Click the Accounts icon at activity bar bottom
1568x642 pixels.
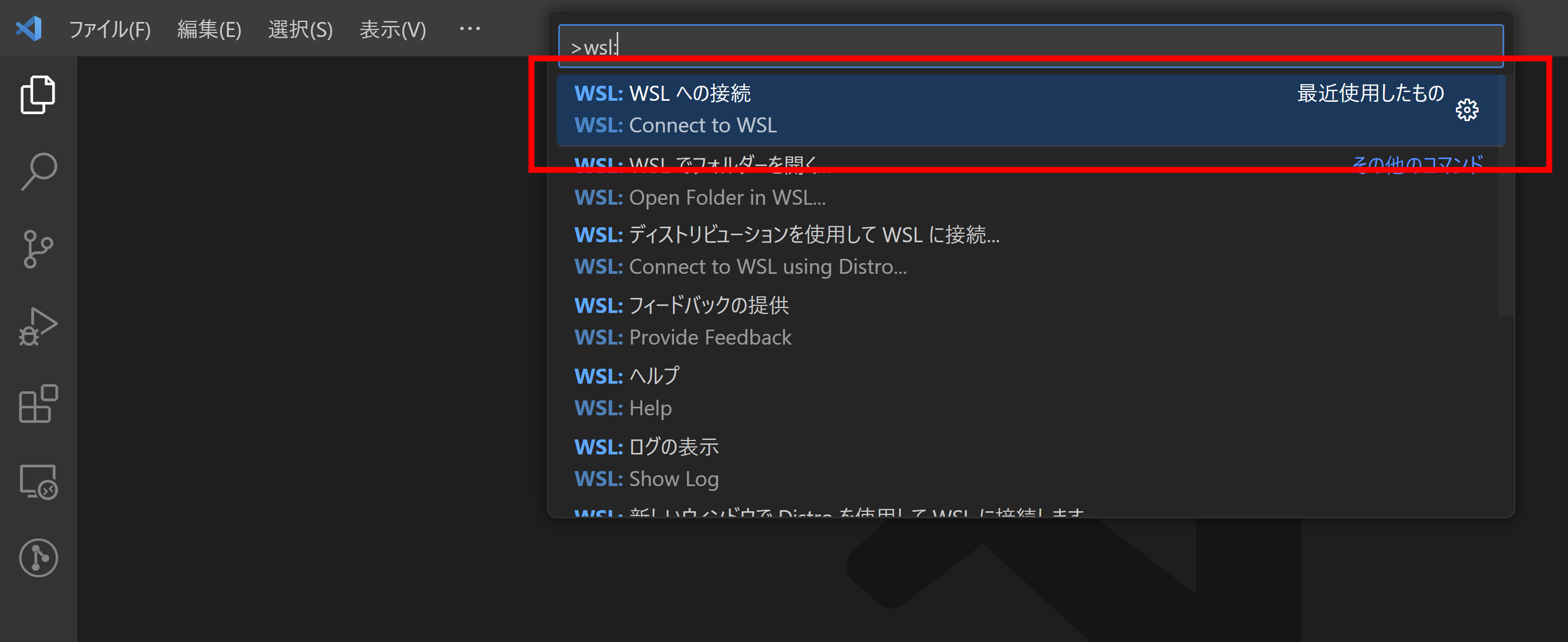pyautogui.click(x=38, y=557)
